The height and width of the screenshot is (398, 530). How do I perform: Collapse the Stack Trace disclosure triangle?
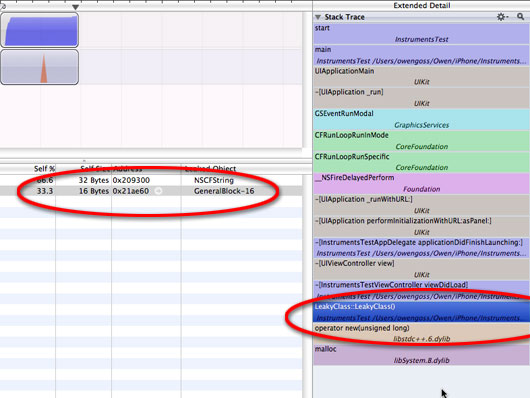click(x=318, y=17)
